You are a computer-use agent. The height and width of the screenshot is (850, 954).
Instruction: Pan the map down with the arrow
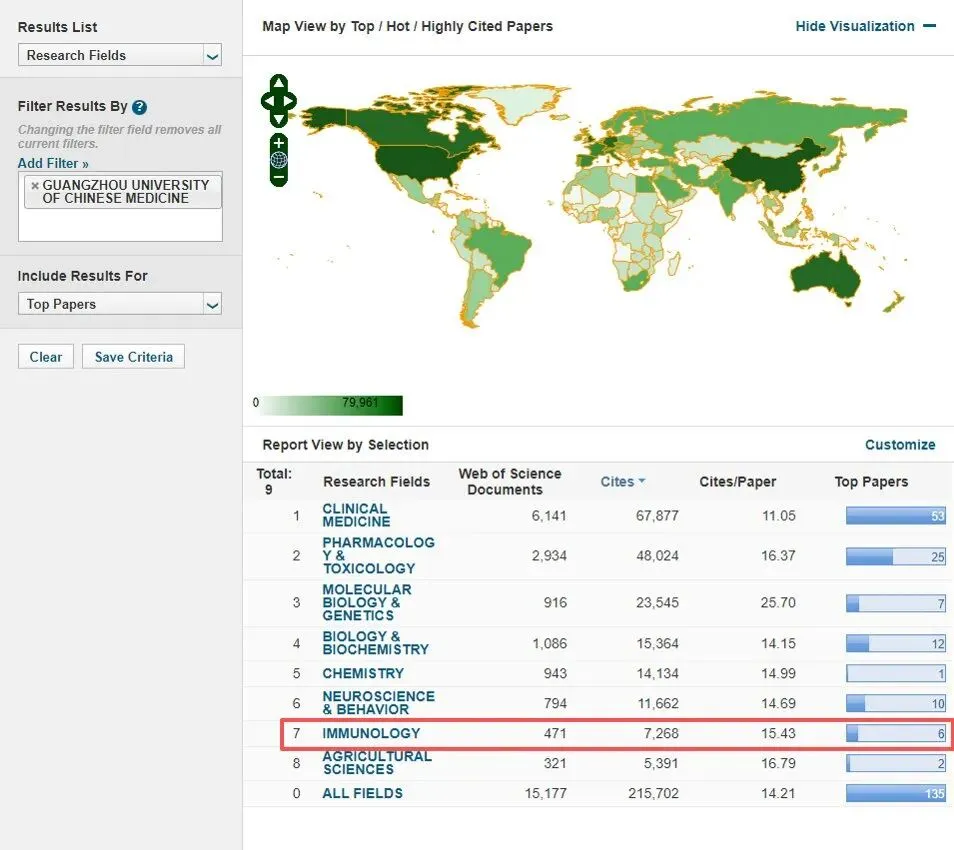click(x=279, y=118)
